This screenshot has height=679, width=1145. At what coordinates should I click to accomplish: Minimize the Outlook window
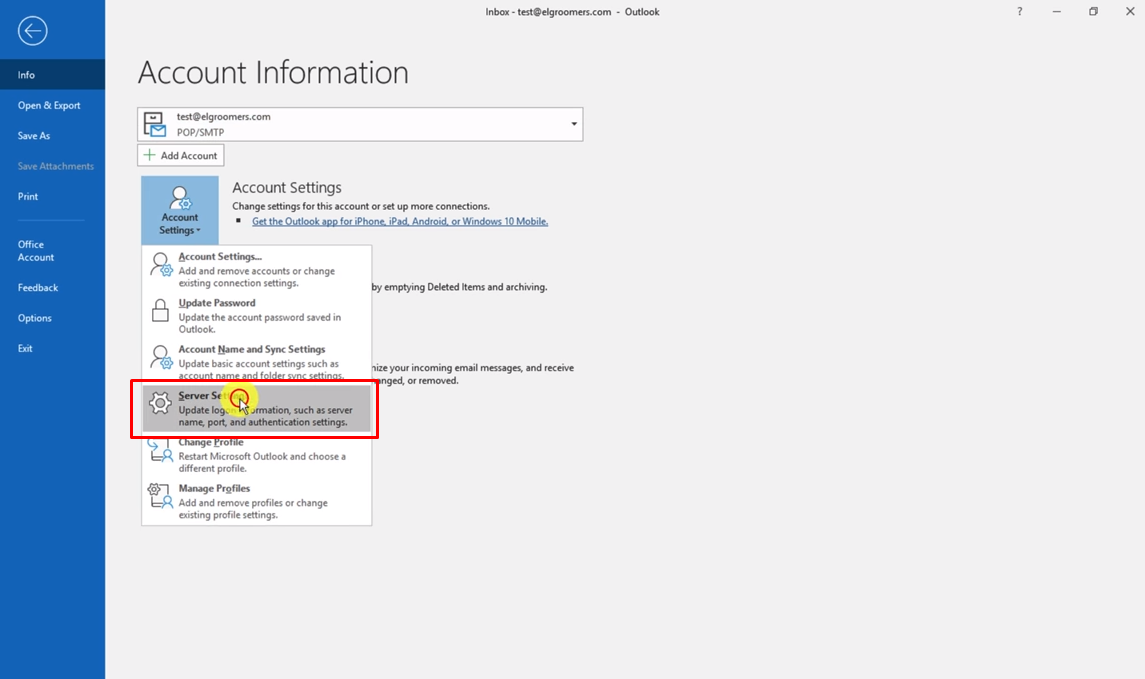coord(1057,12)
